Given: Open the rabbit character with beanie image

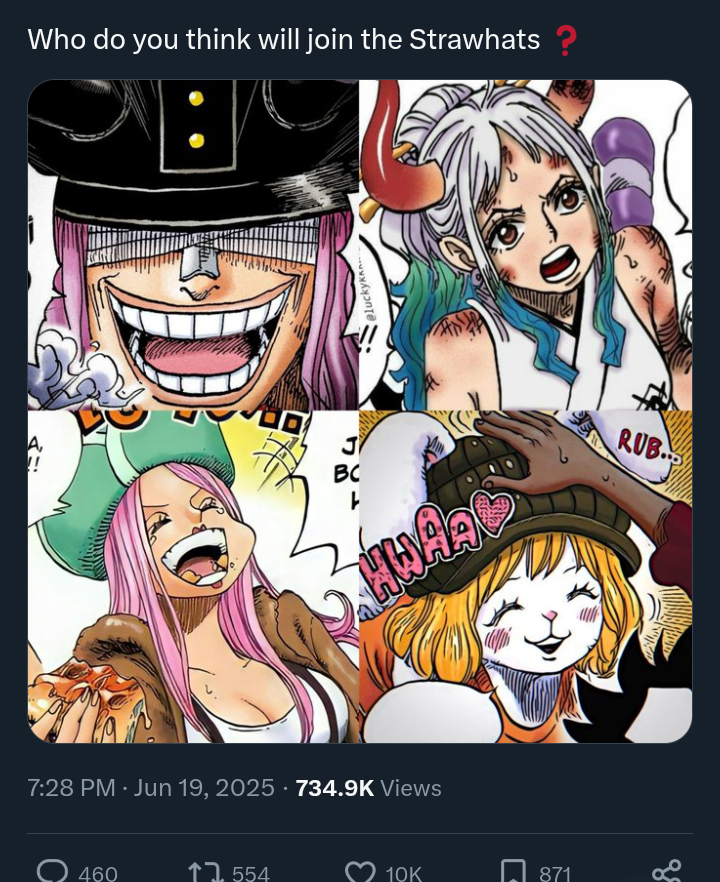Looking at the screenshot, I should click(x=526, y=577).
